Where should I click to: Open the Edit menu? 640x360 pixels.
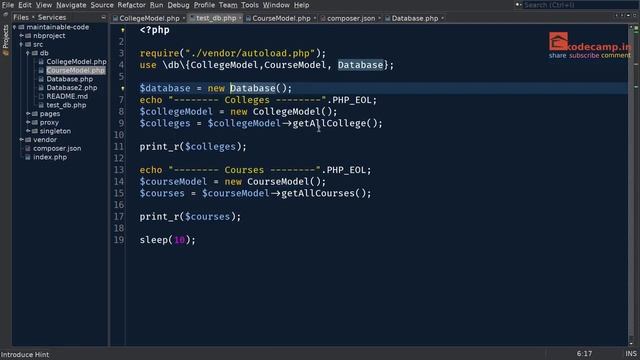[24, 5]
